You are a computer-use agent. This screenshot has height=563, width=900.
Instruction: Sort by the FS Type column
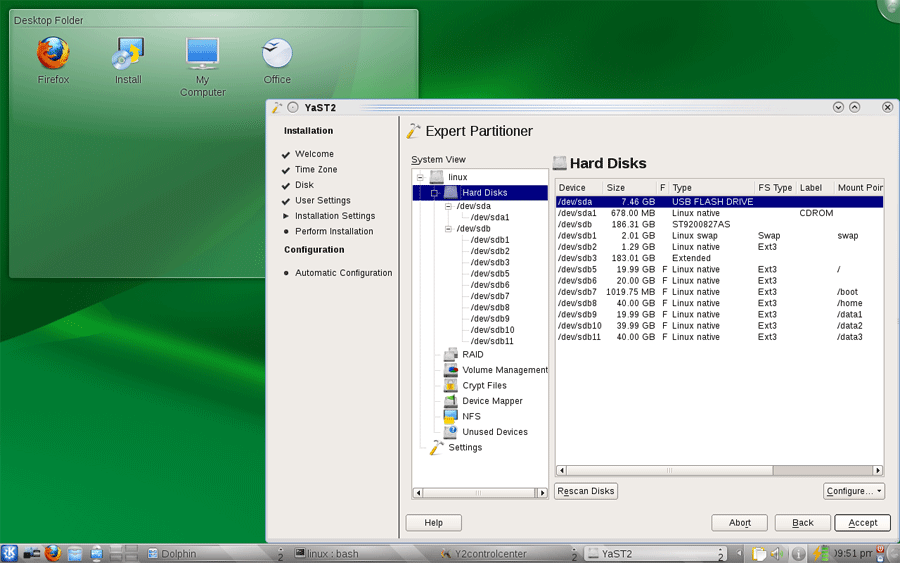(x=775, y=188)
